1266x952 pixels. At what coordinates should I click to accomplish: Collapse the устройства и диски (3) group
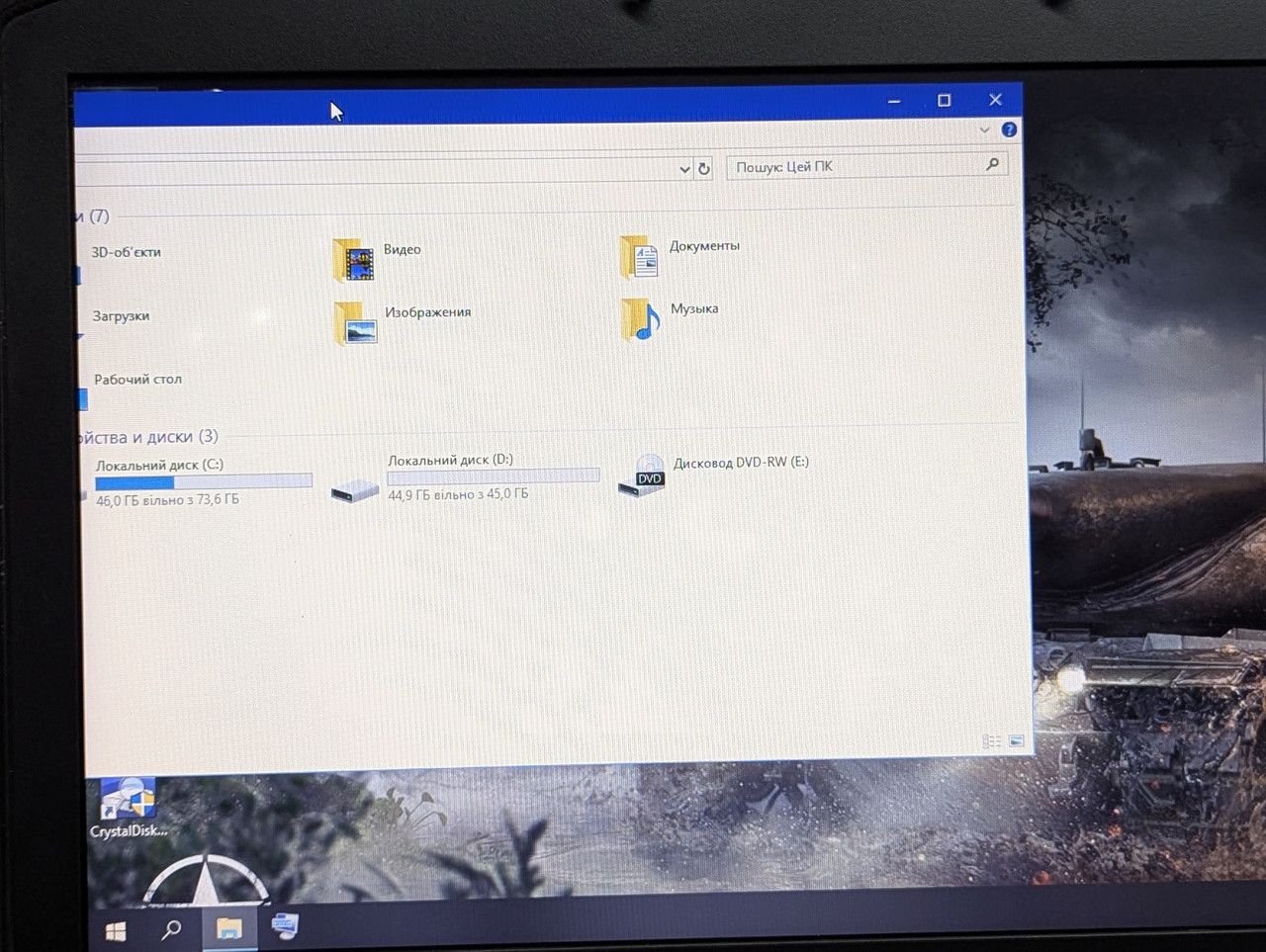click(148, 437)
